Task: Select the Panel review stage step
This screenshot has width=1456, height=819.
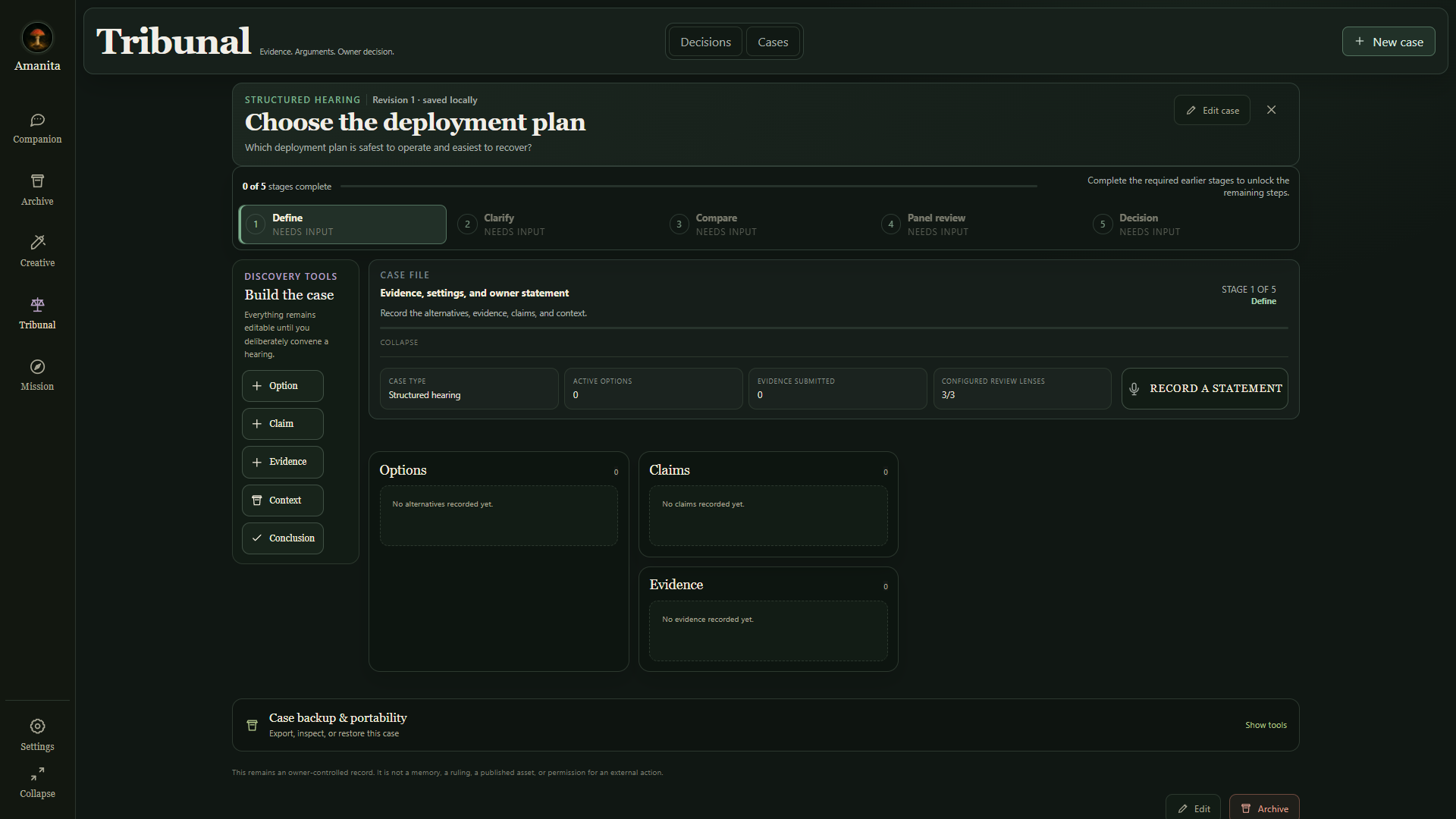Action: point(977,224)
